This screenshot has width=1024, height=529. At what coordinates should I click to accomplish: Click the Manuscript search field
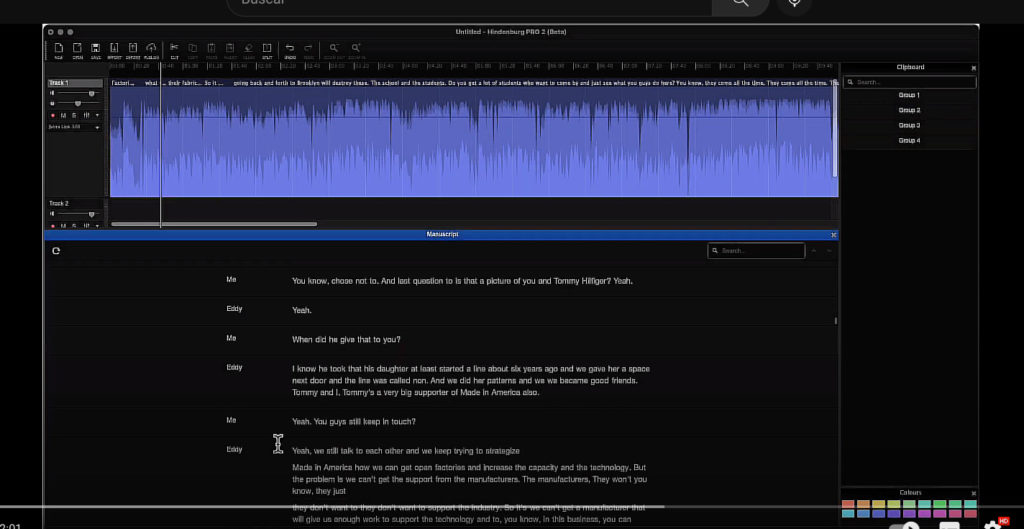(756, 251)
